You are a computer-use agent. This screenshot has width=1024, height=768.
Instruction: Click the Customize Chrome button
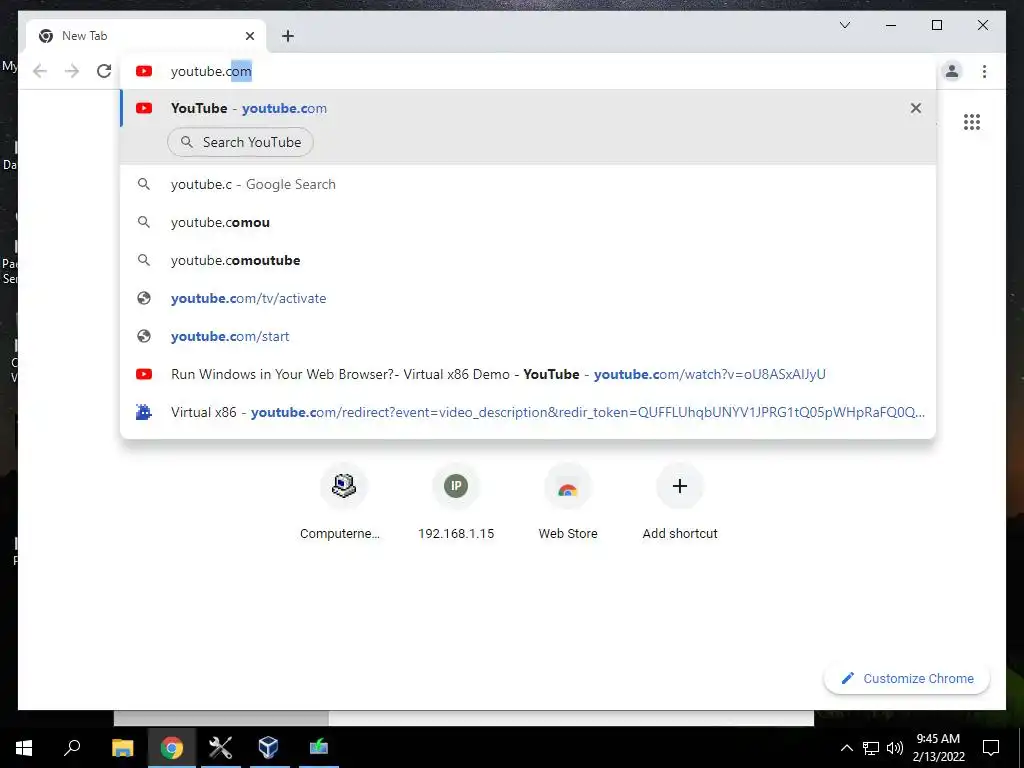point(906,679)
